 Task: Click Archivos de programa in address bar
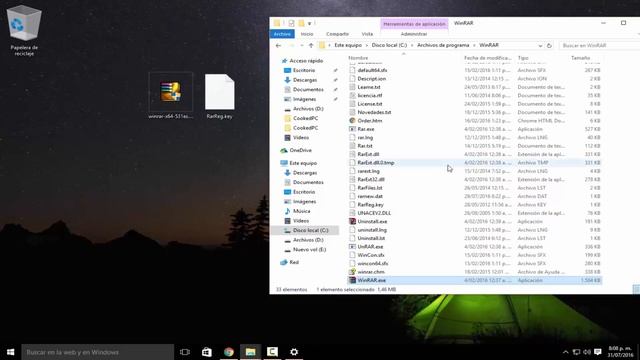(443, 45)
